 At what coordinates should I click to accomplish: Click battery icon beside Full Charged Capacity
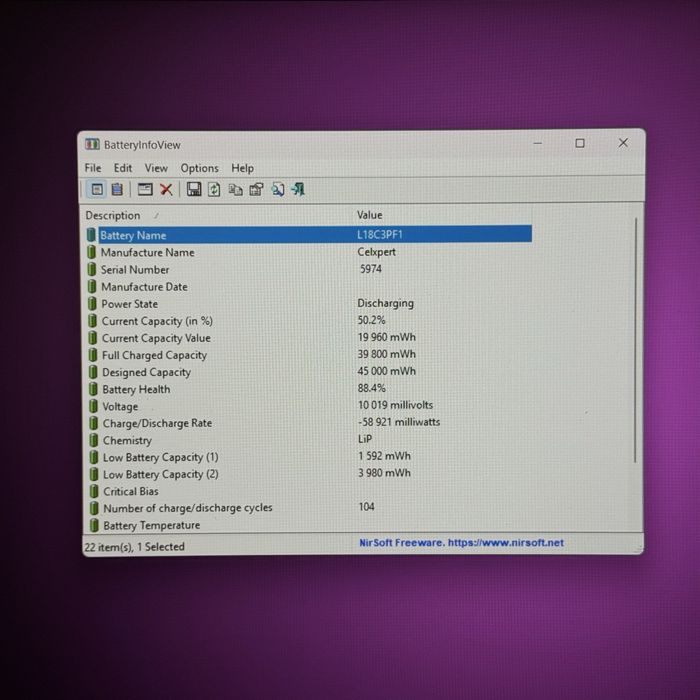tap(93, 355)
